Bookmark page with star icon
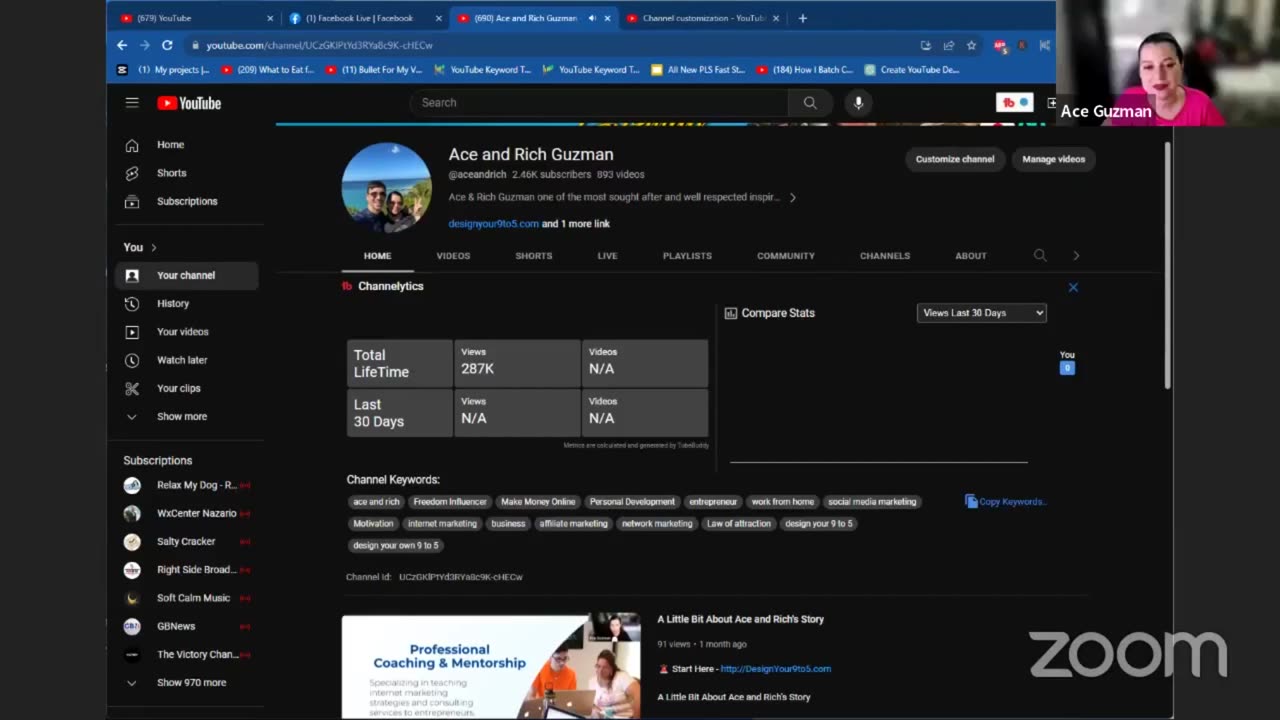1280x720 pixels. click(971, 45)
